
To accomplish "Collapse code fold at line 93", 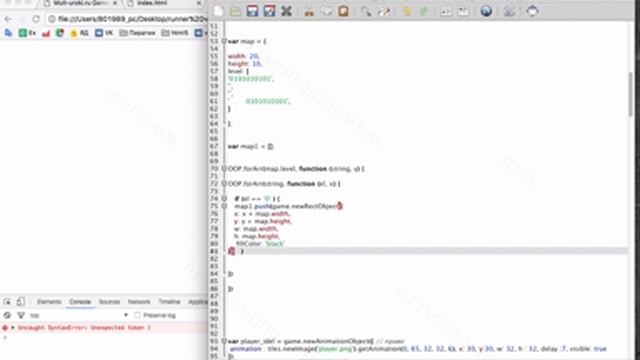I will 224,341.
